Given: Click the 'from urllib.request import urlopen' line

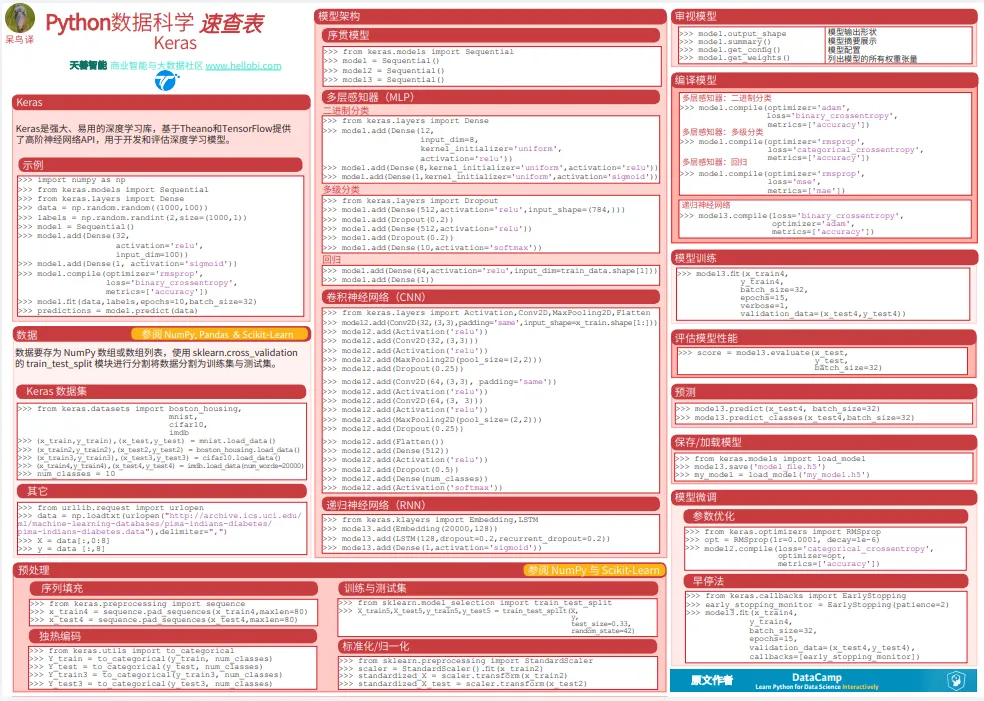Looking at the screenshot, I should pos(111,508).
